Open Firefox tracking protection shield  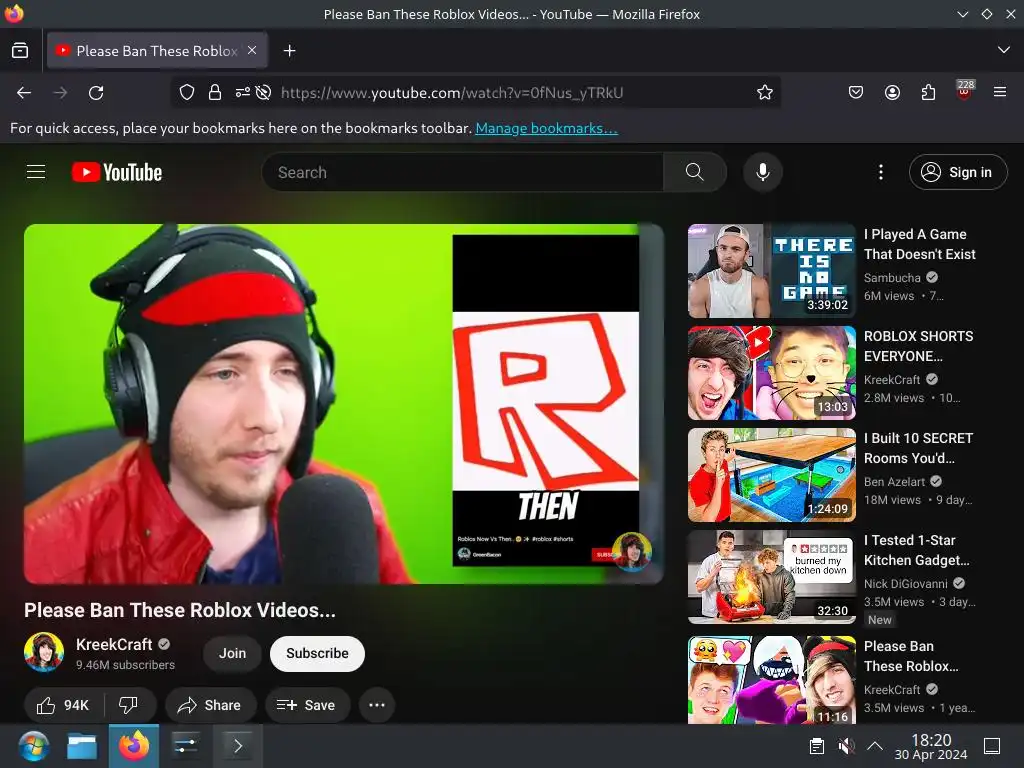187,93
